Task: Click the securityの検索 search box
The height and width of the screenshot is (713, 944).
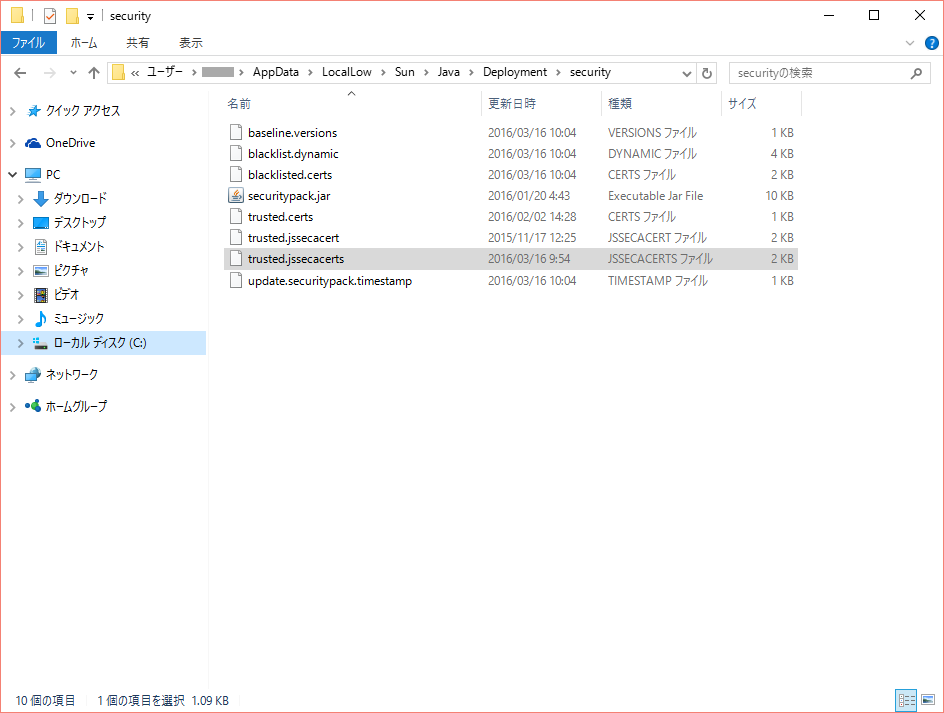Action: tap(818, 73)
